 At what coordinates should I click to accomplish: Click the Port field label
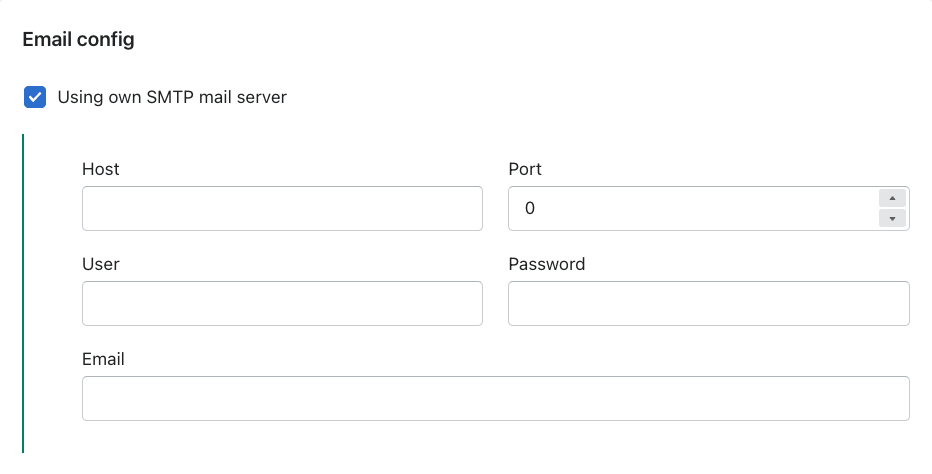pos(525,169)
